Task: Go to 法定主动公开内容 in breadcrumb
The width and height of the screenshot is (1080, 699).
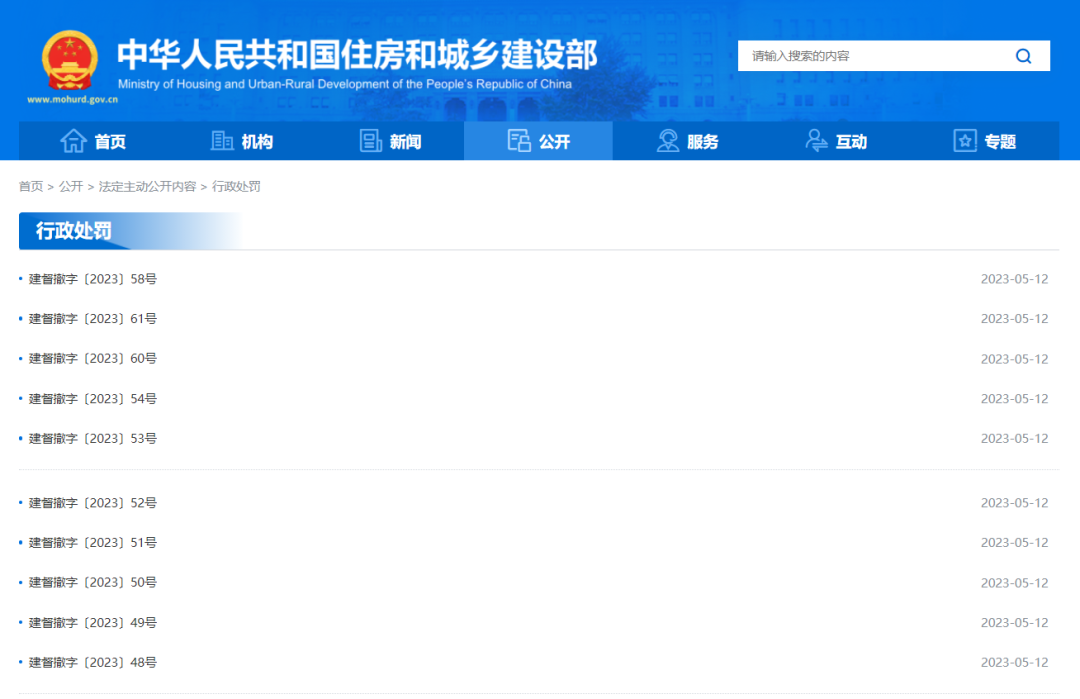Action: [147, 187]
